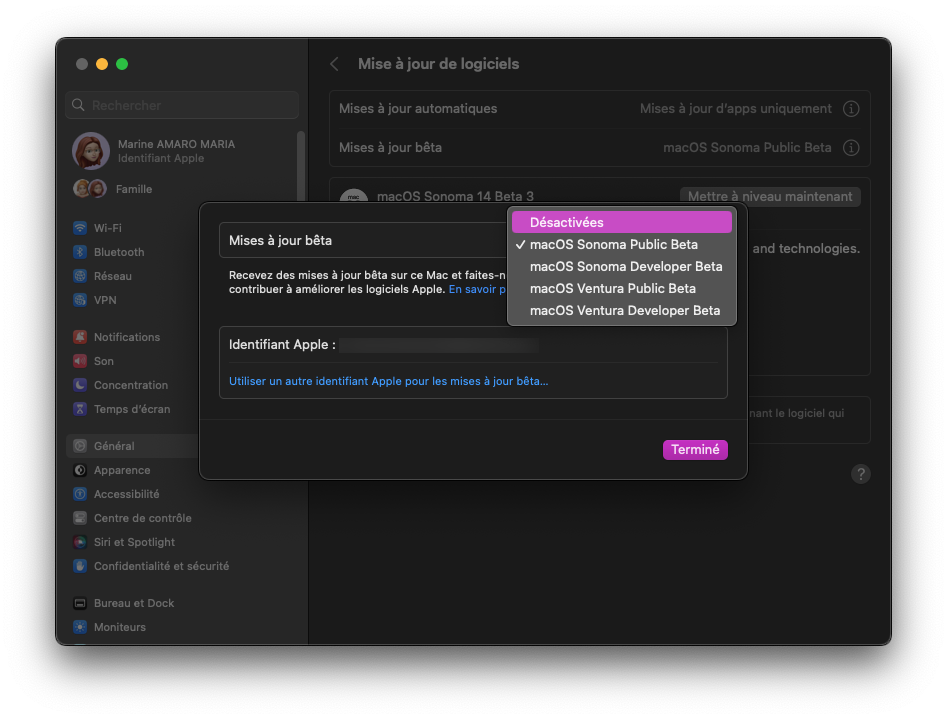The image size is (947, 719).
Task: Go back using the chevron arrow
Action: (334, 63)
